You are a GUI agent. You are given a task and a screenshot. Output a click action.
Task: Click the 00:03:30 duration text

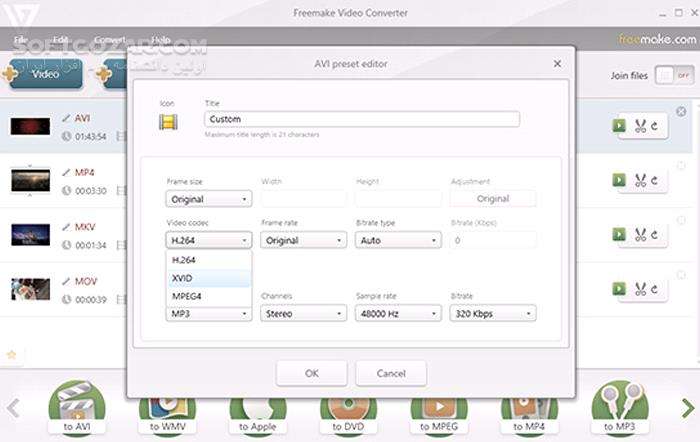91,191
